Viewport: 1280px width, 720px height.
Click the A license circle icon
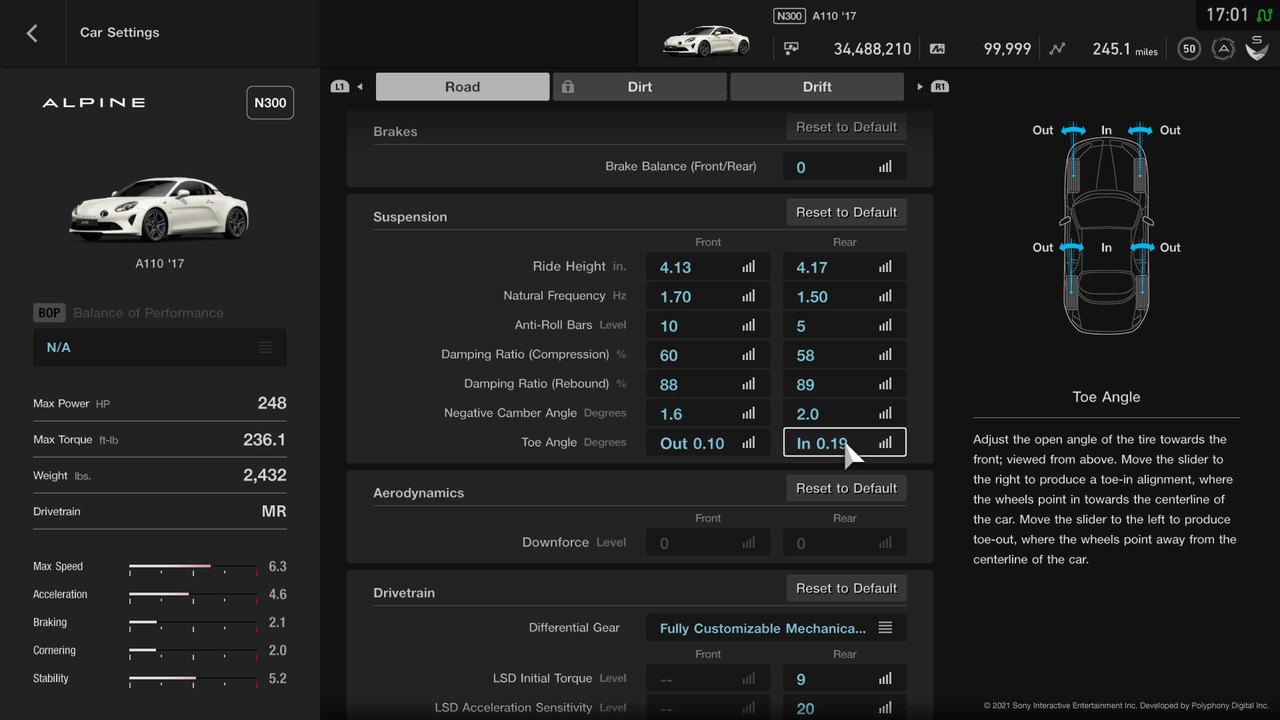pyautogui.click(x=1222, y=48)
